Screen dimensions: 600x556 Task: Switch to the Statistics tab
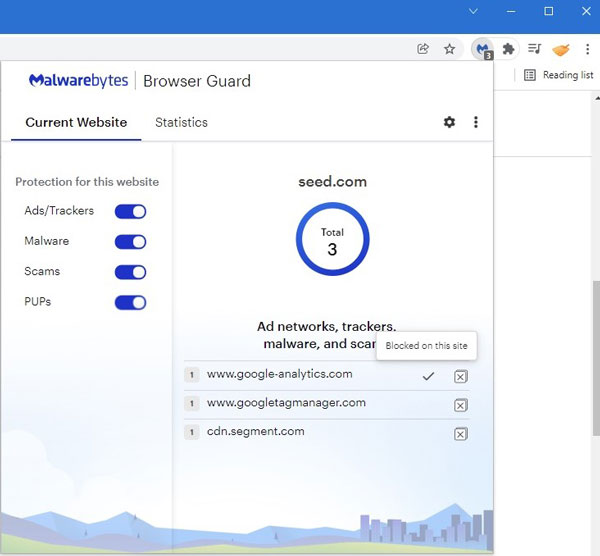(x=181, y=122)
